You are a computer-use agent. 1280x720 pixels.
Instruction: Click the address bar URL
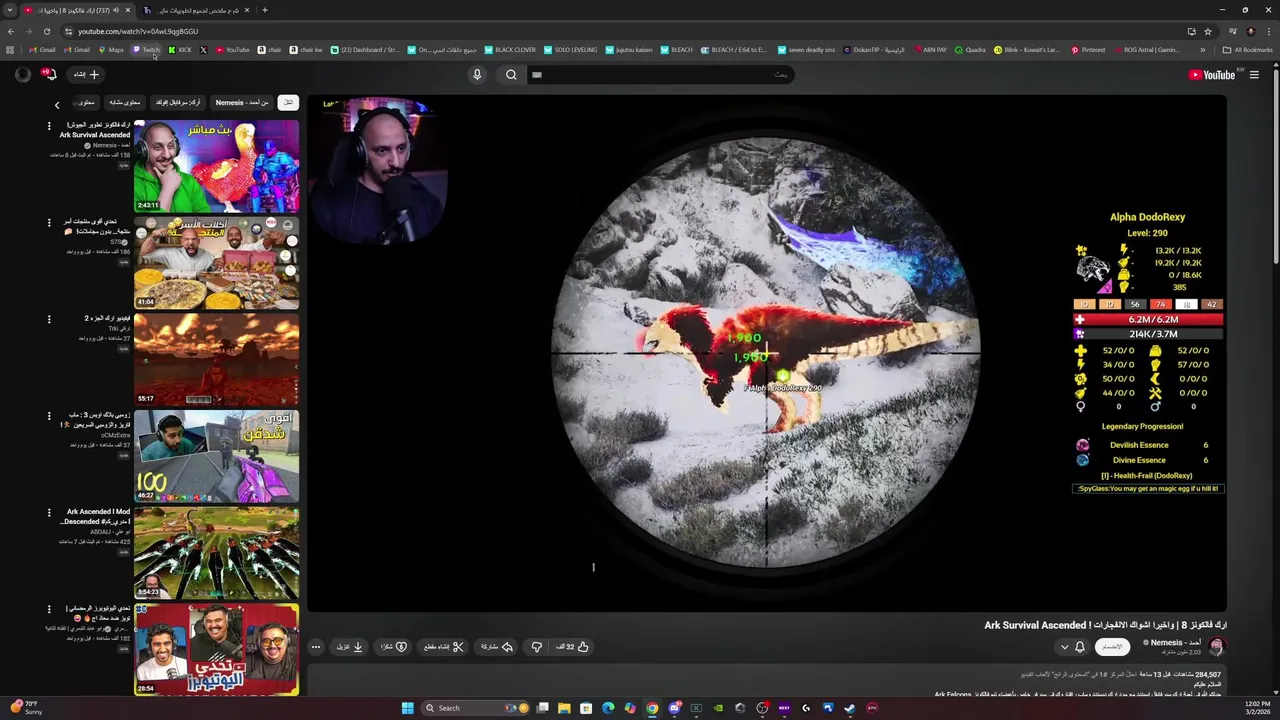[x=138, y=31]
